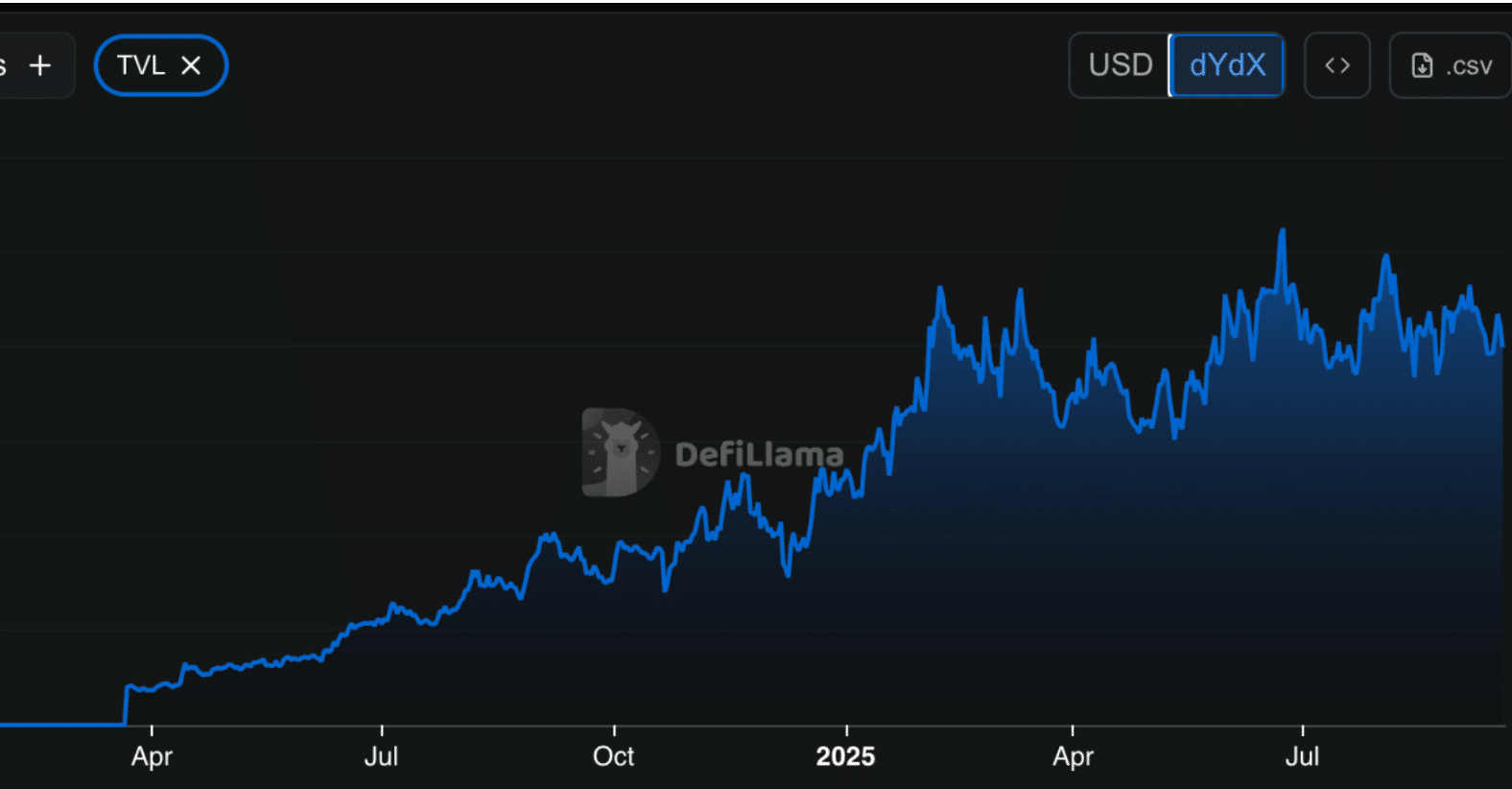This screenshot has height=789, width=1512.
Task: Click the first Jul axis label (2024)
Action: 381,756
